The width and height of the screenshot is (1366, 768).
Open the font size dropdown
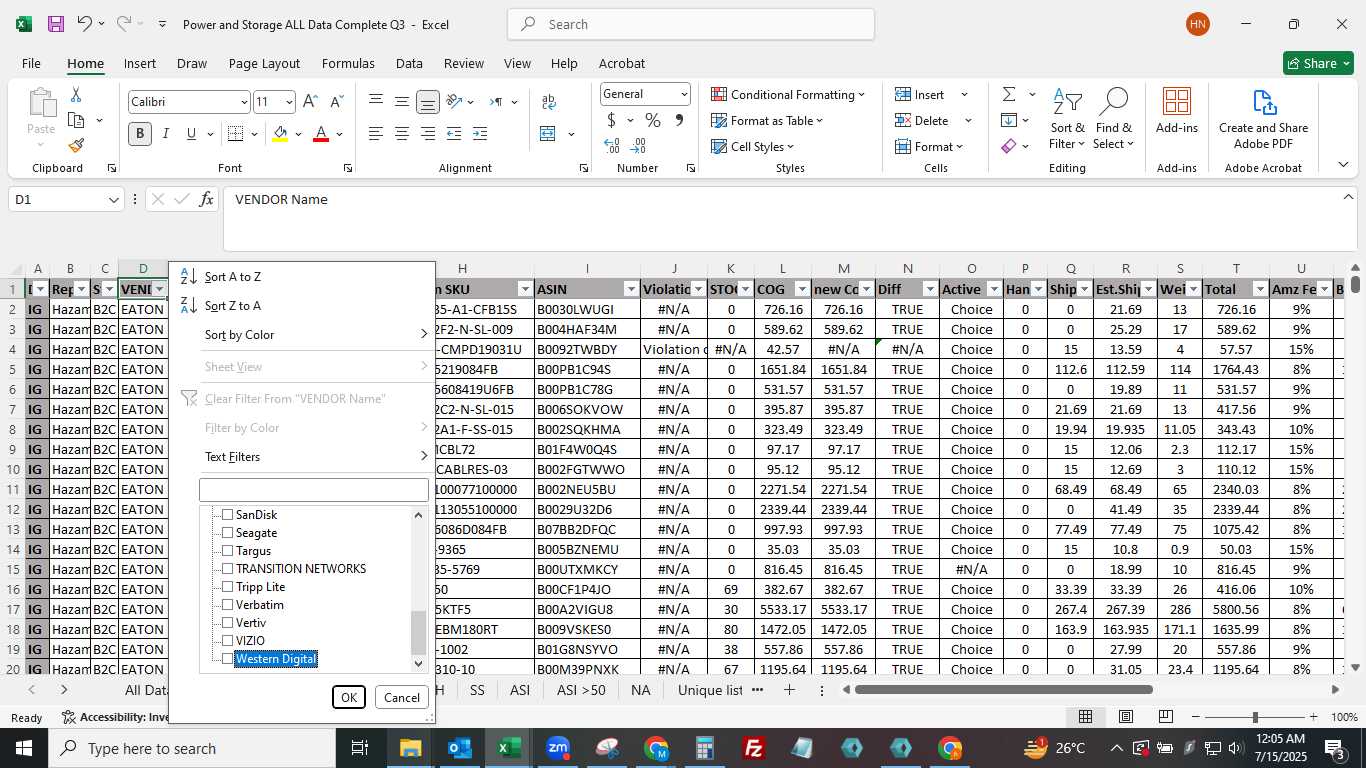coord(289,102)
